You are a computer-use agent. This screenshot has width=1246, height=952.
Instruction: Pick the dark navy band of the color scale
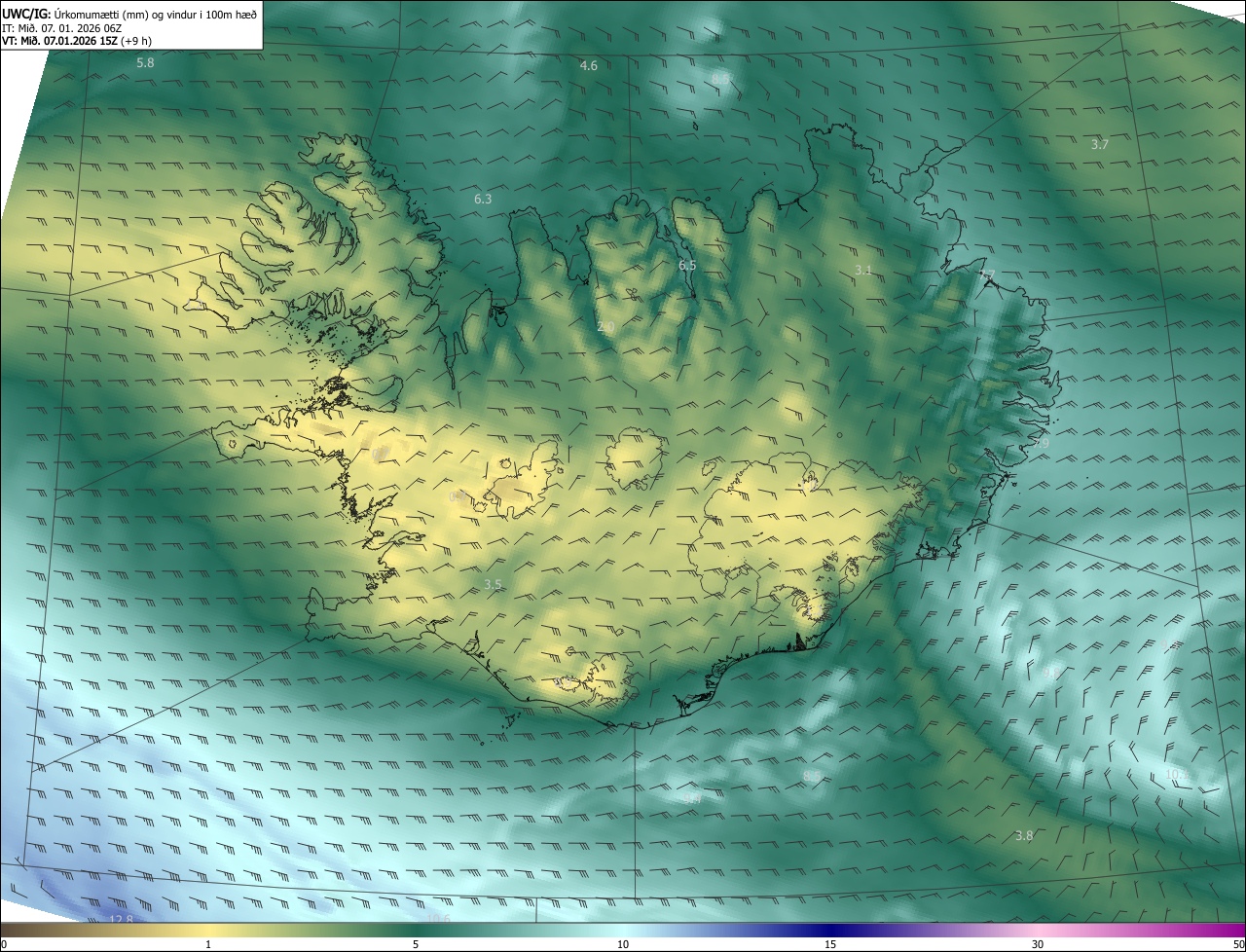830,930
